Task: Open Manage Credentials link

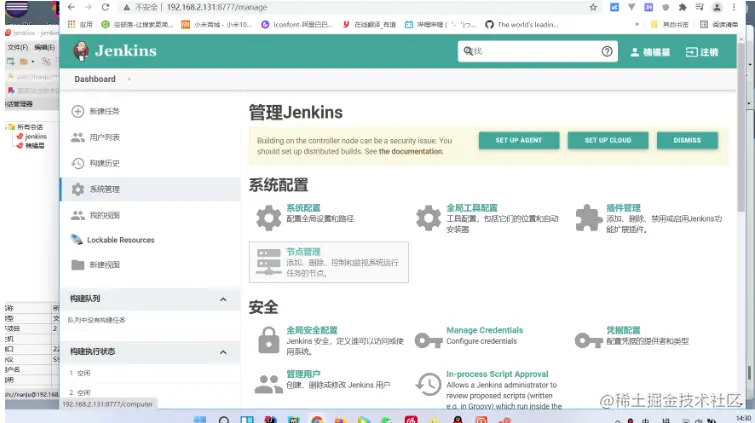Action: coord(484,330)
